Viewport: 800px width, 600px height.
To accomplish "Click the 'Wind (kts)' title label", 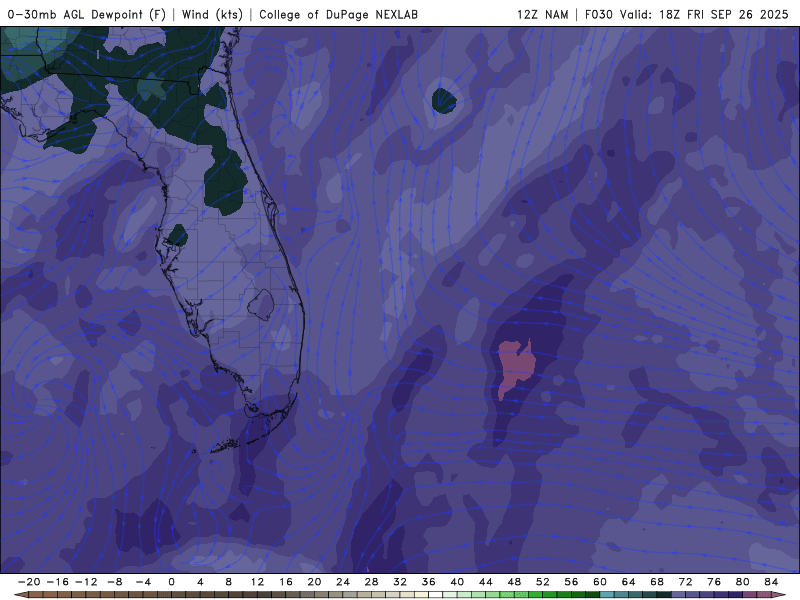I will point(212,14).
